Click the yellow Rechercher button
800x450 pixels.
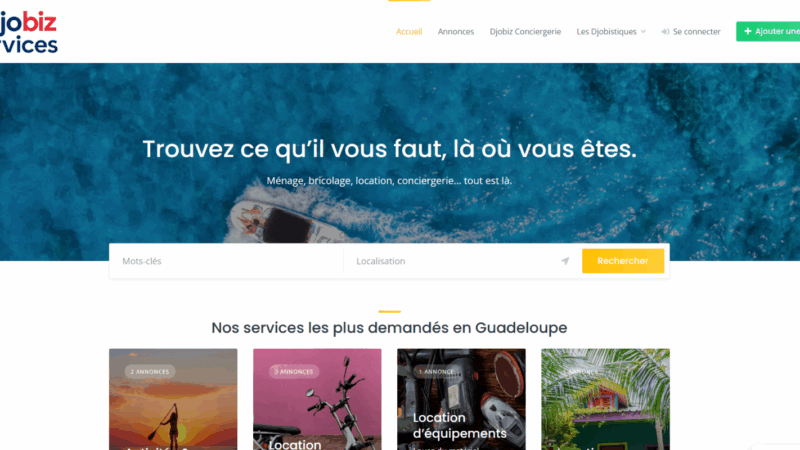tap(623, 261)
